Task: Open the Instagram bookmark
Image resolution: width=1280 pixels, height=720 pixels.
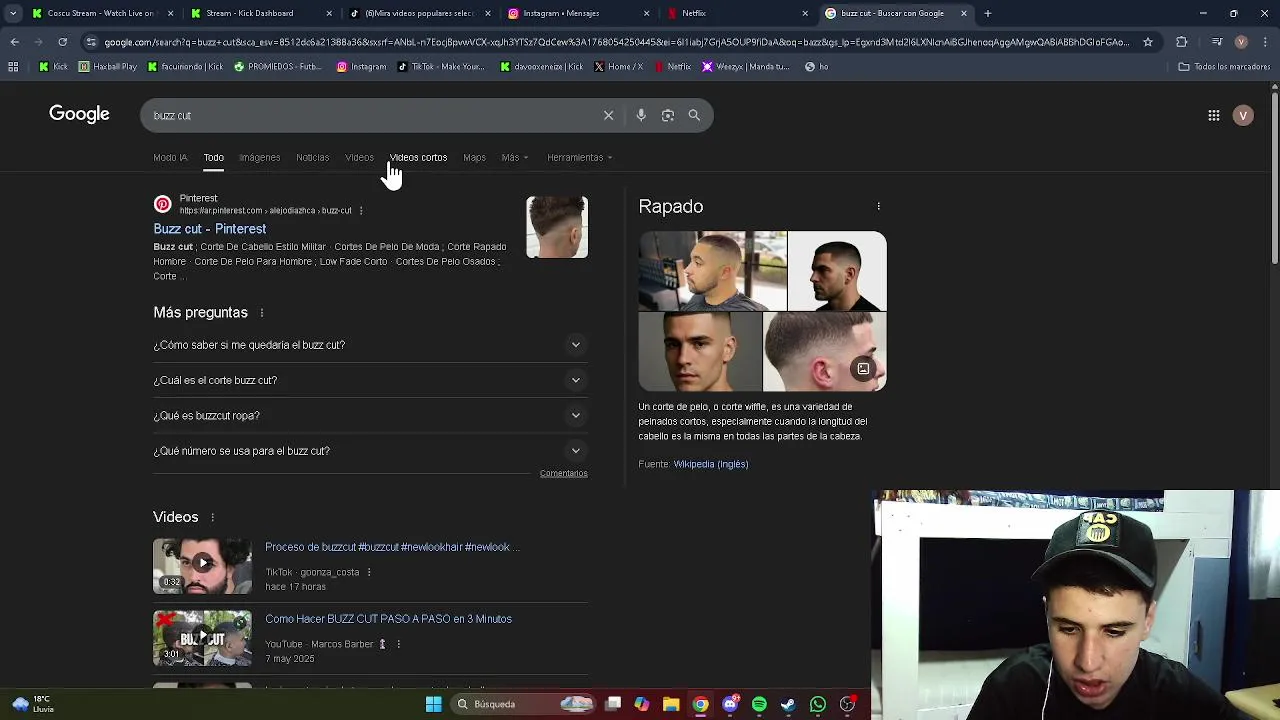Action: coord(361,67)
